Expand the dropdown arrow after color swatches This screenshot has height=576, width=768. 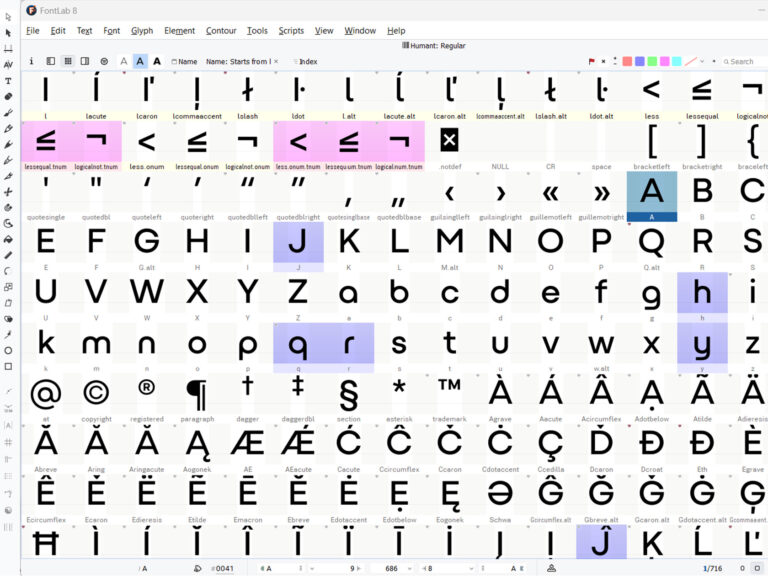tap(703, 61)
